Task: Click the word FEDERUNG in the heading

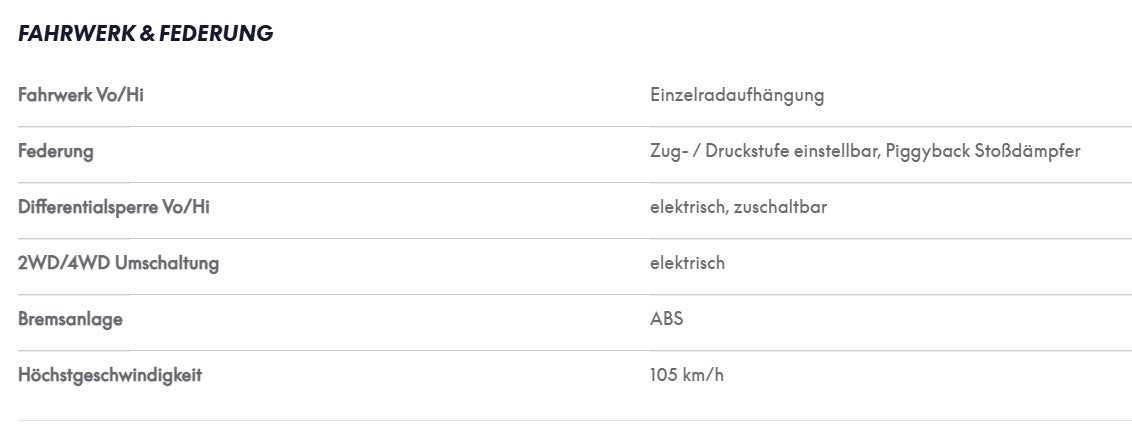Action: coord(217,33)
